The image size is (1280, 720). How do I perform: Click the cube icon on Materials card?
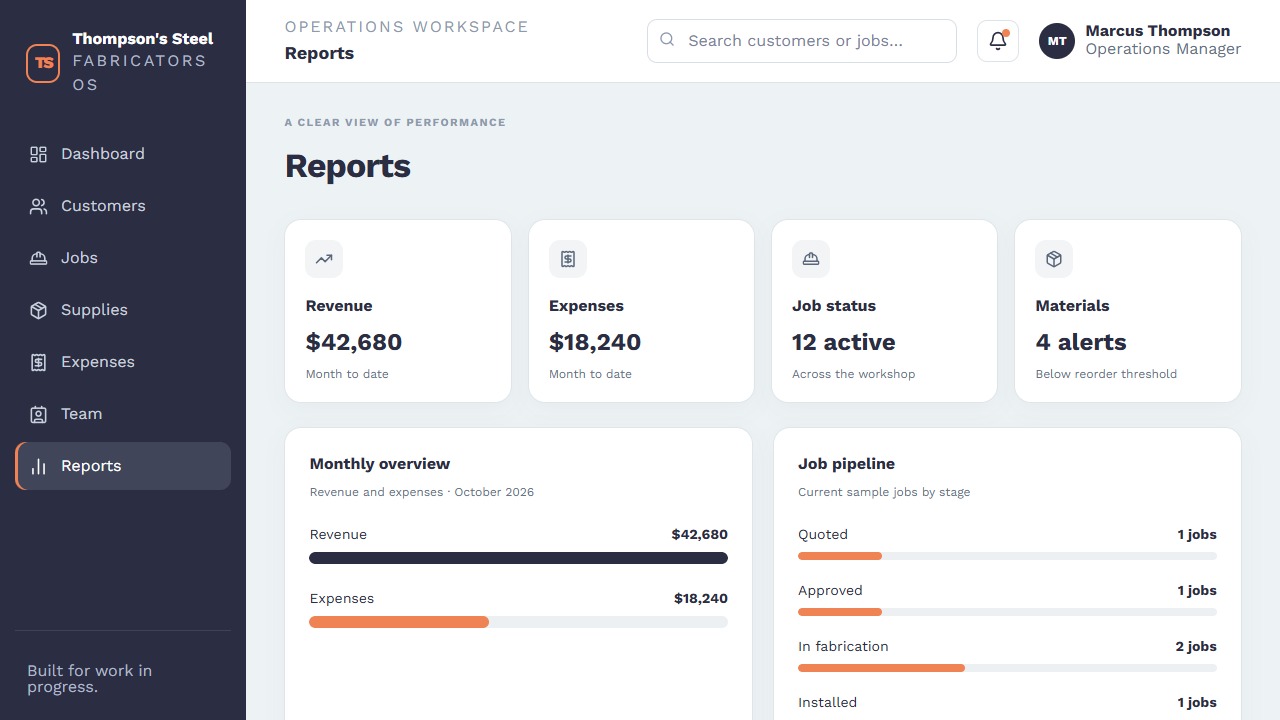point(1054,259)
